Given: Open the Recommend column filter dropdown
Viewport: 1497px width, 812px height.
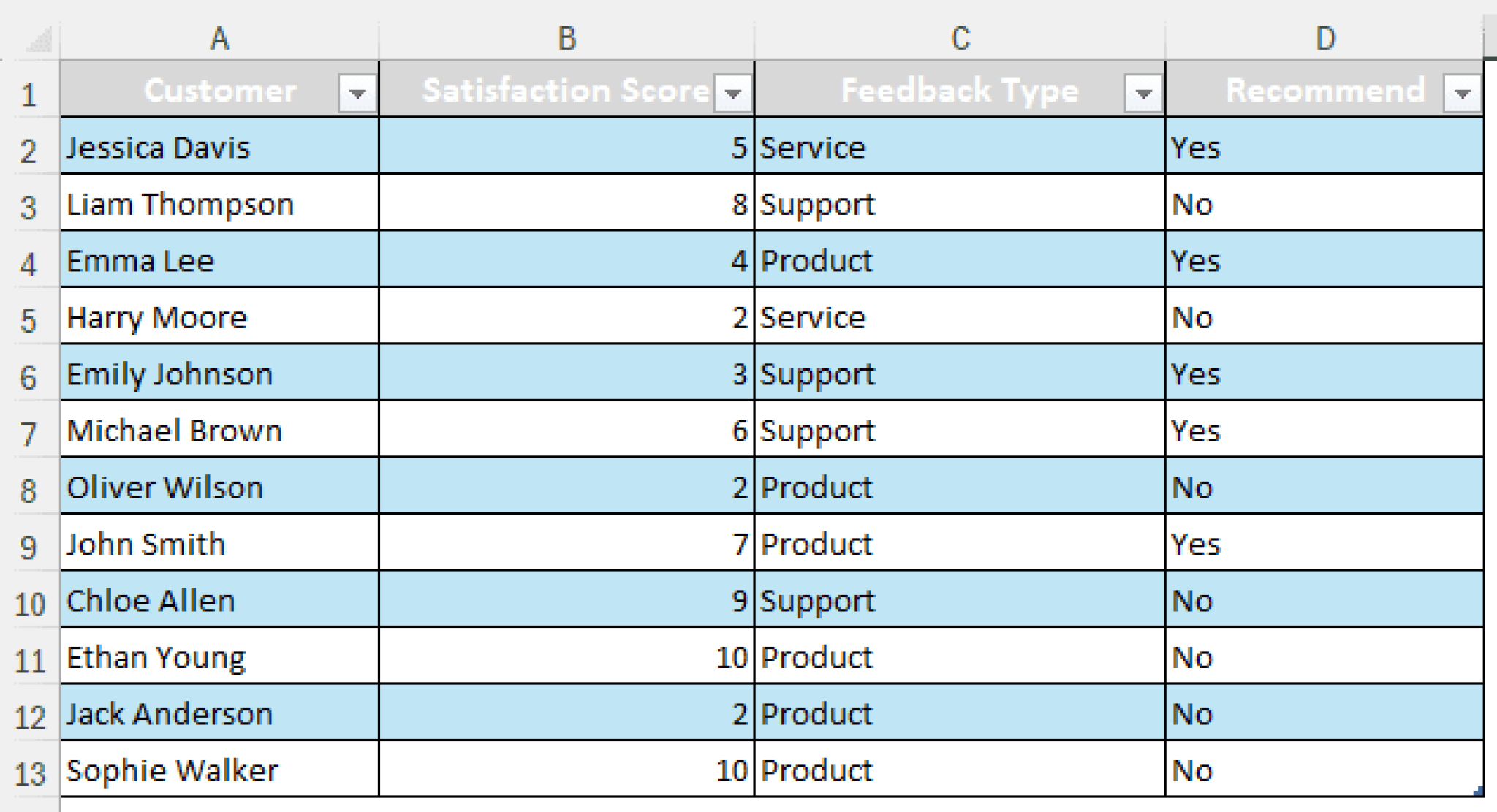Looking at the screenshot, I should point(1463,92).
